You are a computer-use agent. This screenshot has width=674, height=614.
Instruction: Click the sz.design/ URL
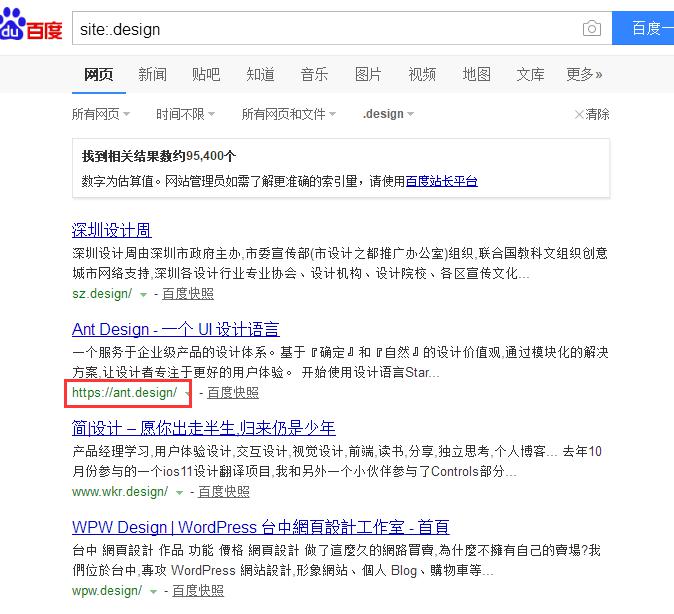pos(102,294)
